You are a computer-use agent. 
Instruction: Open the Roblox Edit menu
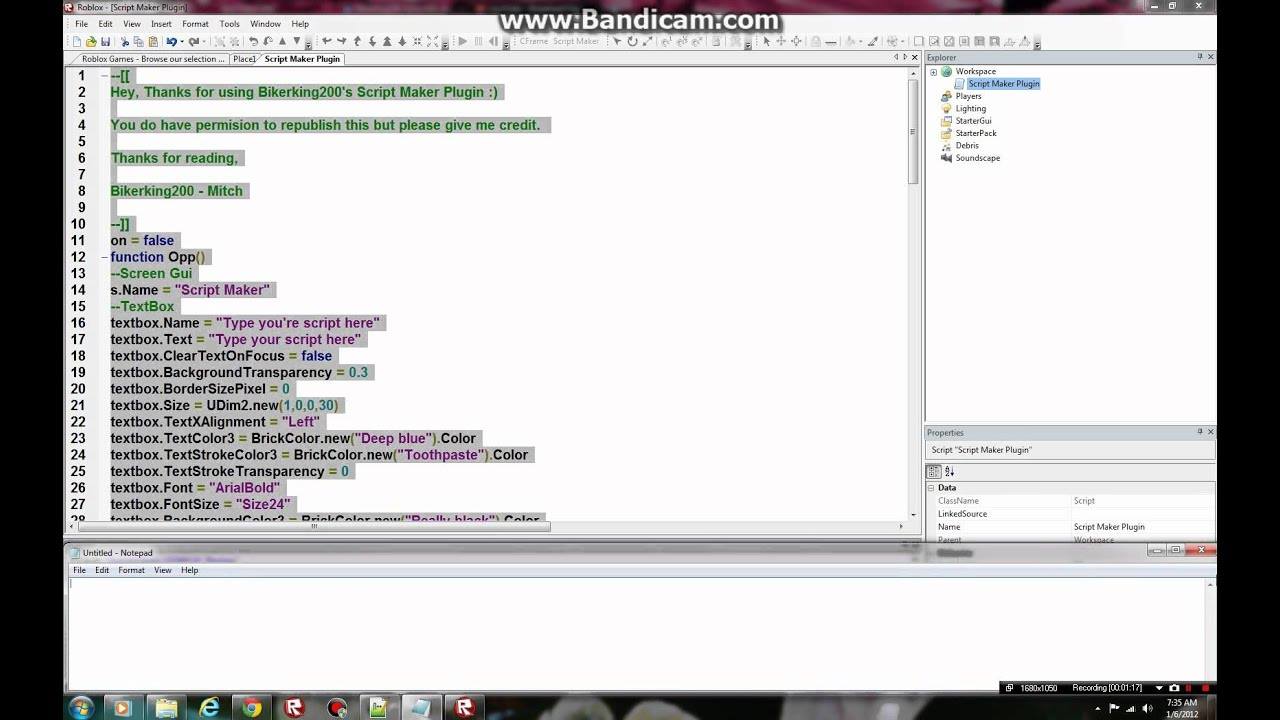105,24
